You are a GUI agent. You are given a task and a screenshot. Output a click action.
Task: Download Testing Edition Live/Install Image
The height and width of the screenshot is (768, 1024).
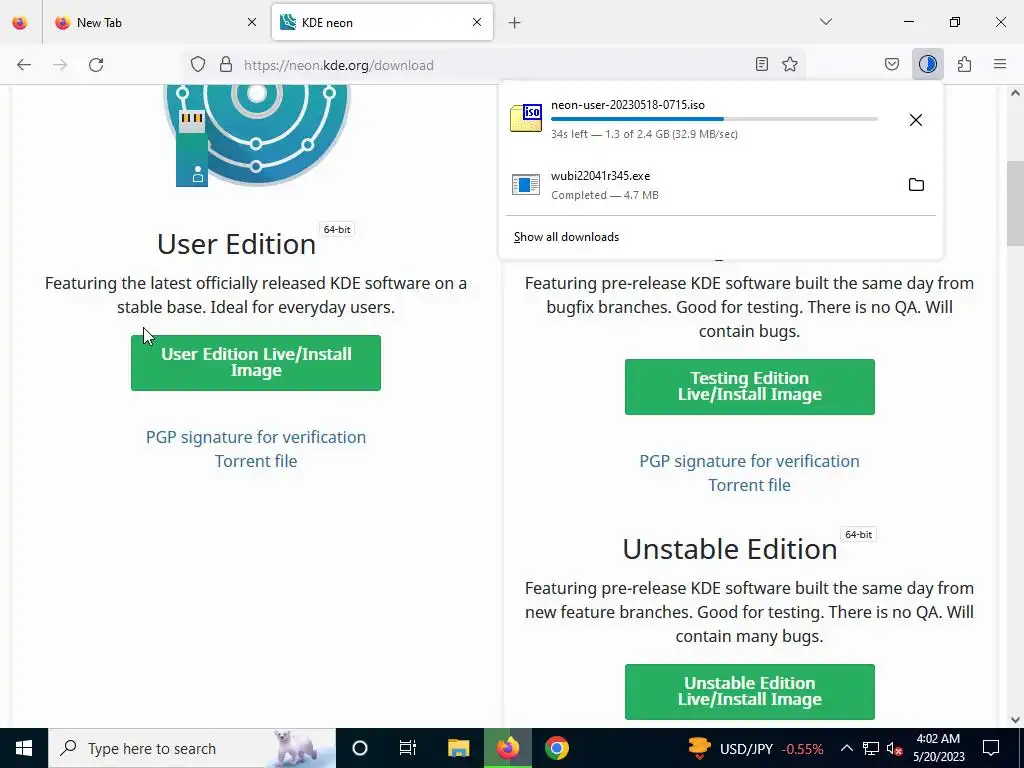(750, 387)
